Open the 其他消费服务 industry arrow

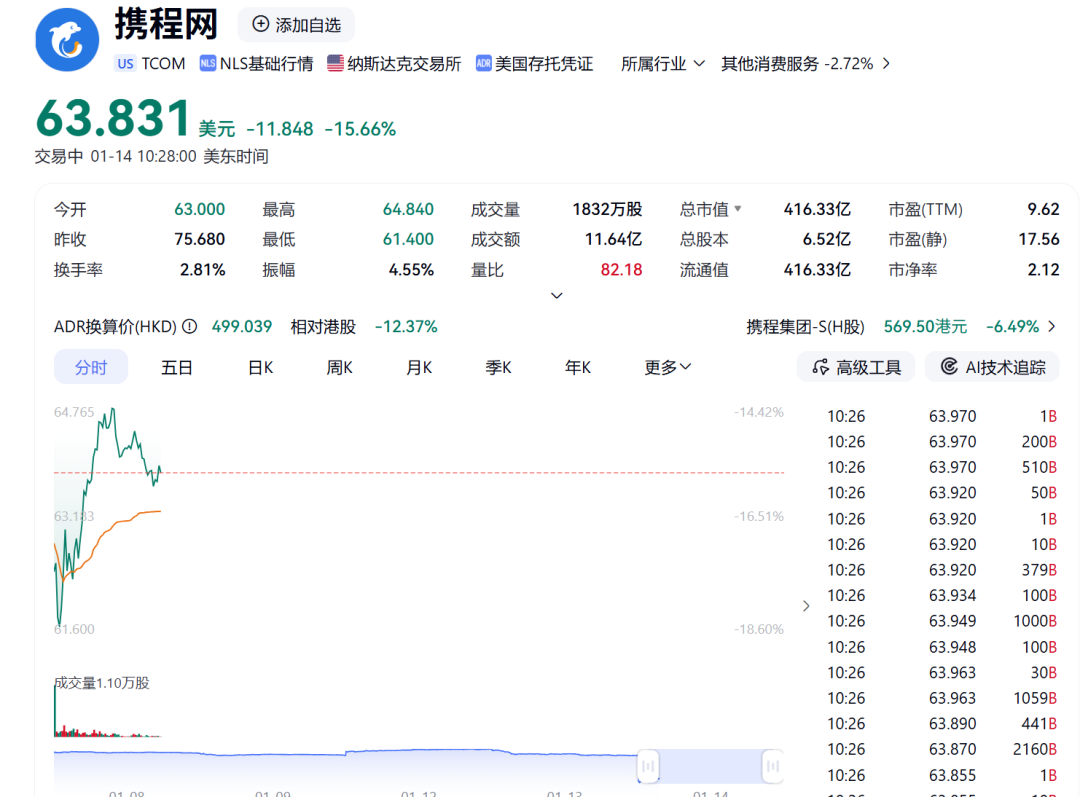point(886,63)
